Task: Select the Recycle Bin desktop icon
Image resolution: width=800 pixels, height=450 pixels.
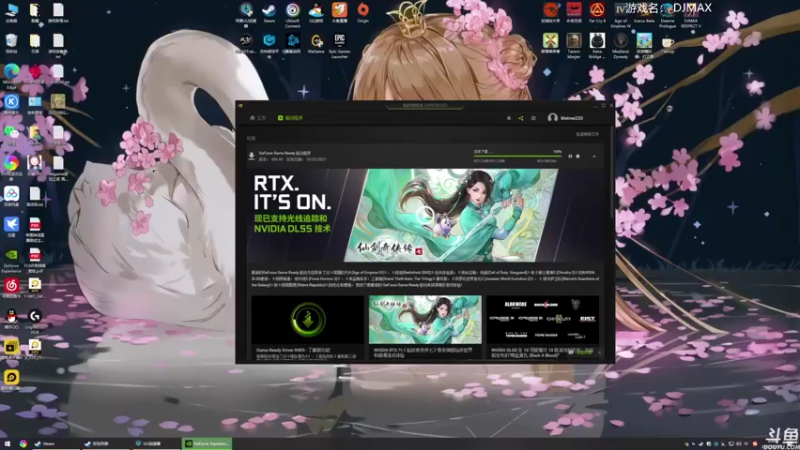Action: point(11,43)
